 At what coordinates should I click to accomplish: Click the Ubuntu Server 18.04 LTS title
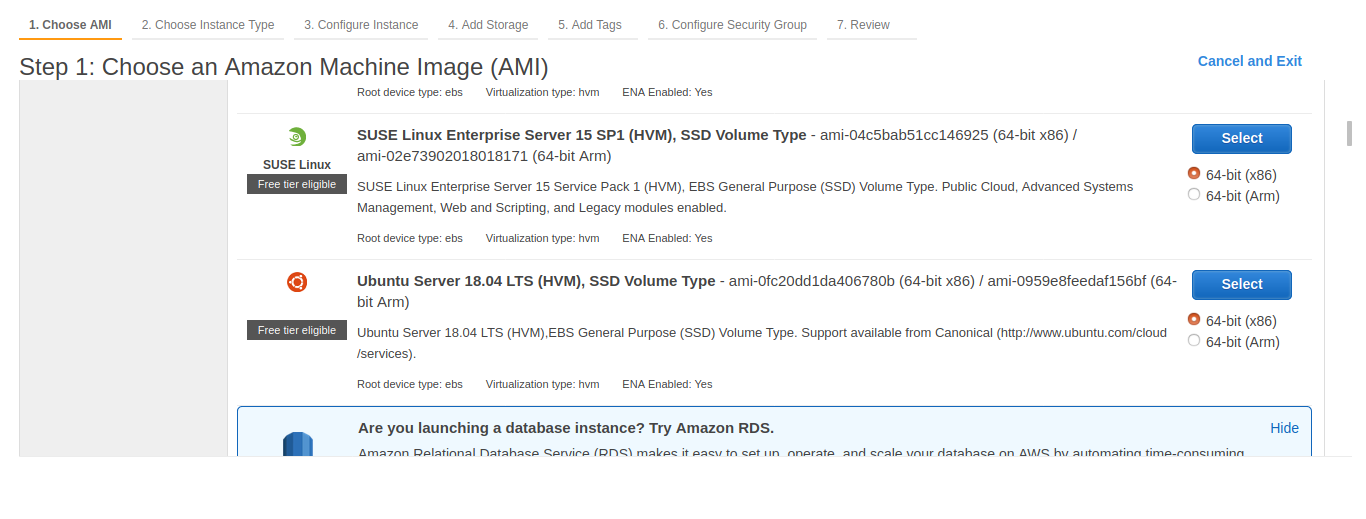[x=536, y=281]
